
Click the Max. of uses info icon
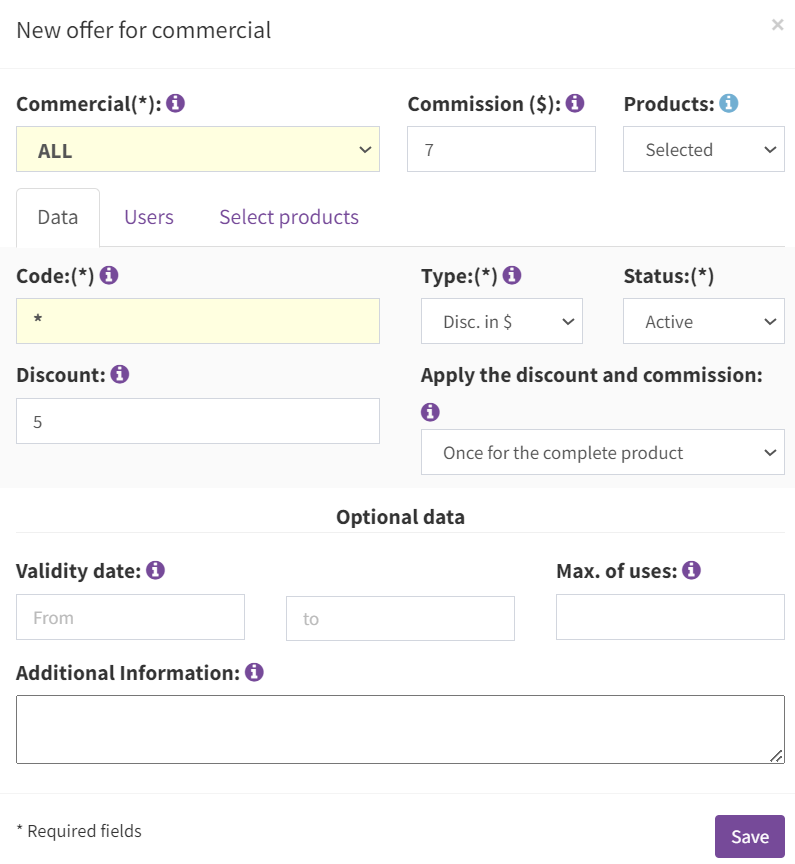(691, 570)
